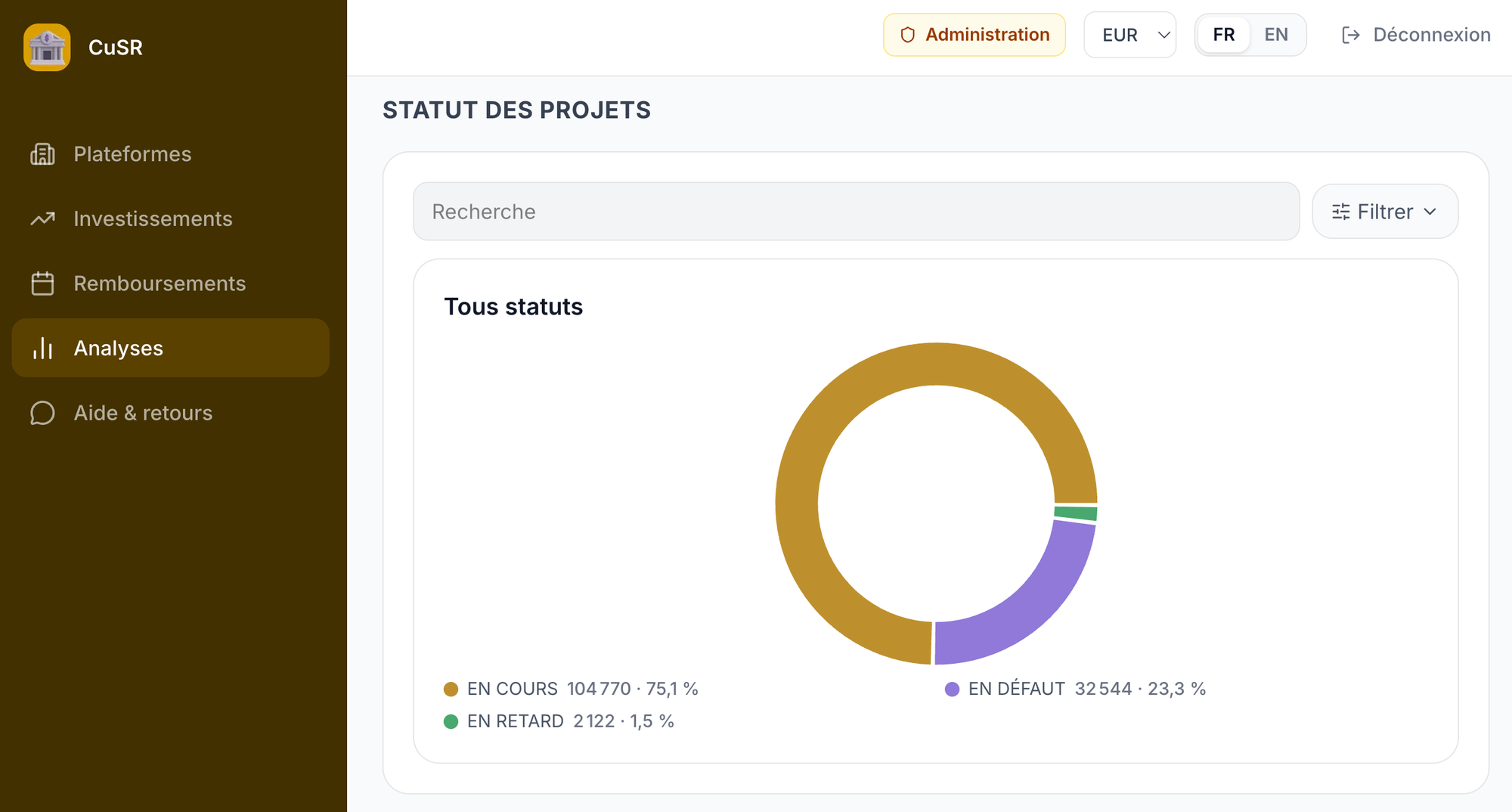The image size is (1512, 812).
Task: Click the gold EN COURS legend dot
Action: click(x=451, y=690)
